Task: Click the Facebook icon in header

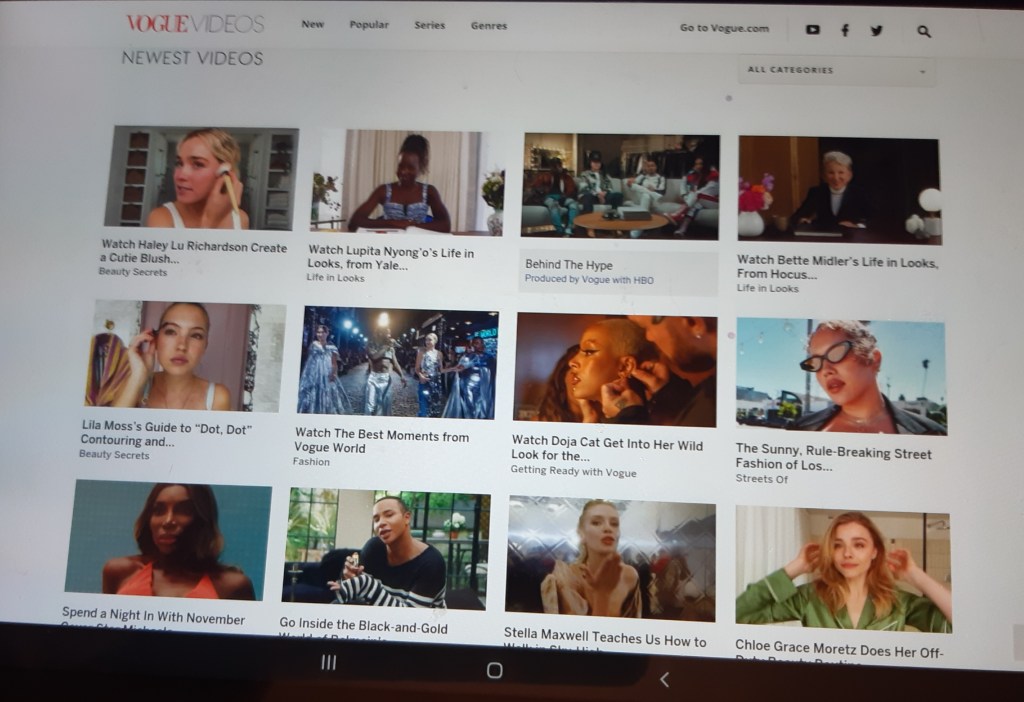Action: pos(845,30)
